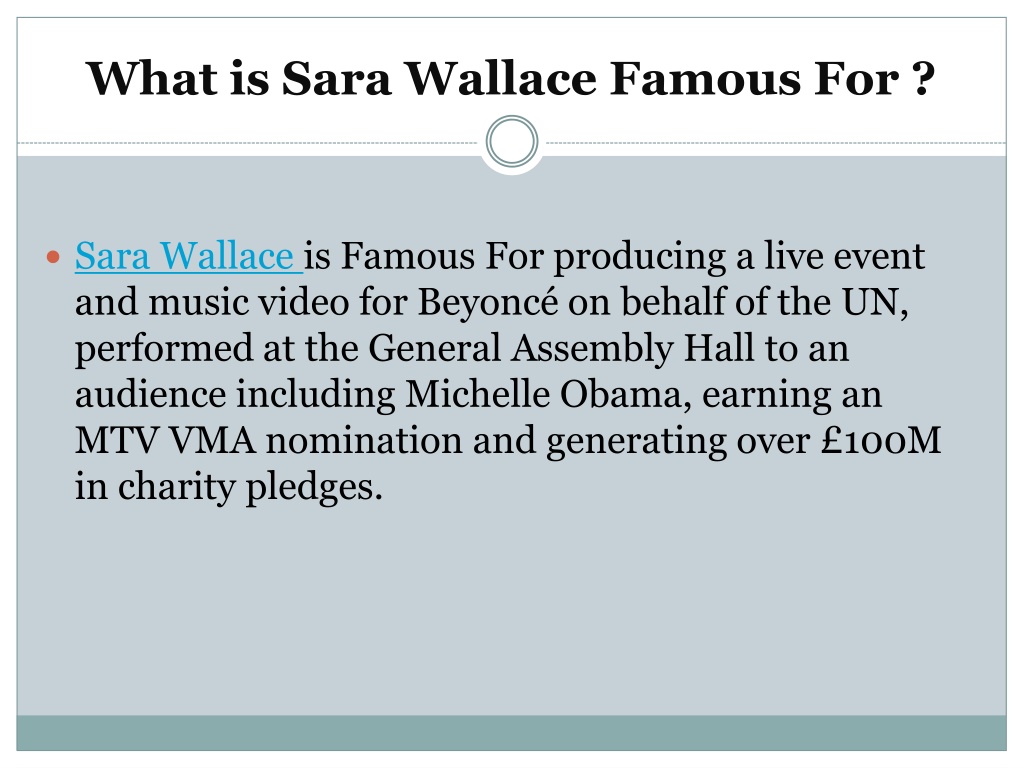This screenshot has height=768, width=1024.
Task: Click the orange bullet point marker
Action: 54,257
